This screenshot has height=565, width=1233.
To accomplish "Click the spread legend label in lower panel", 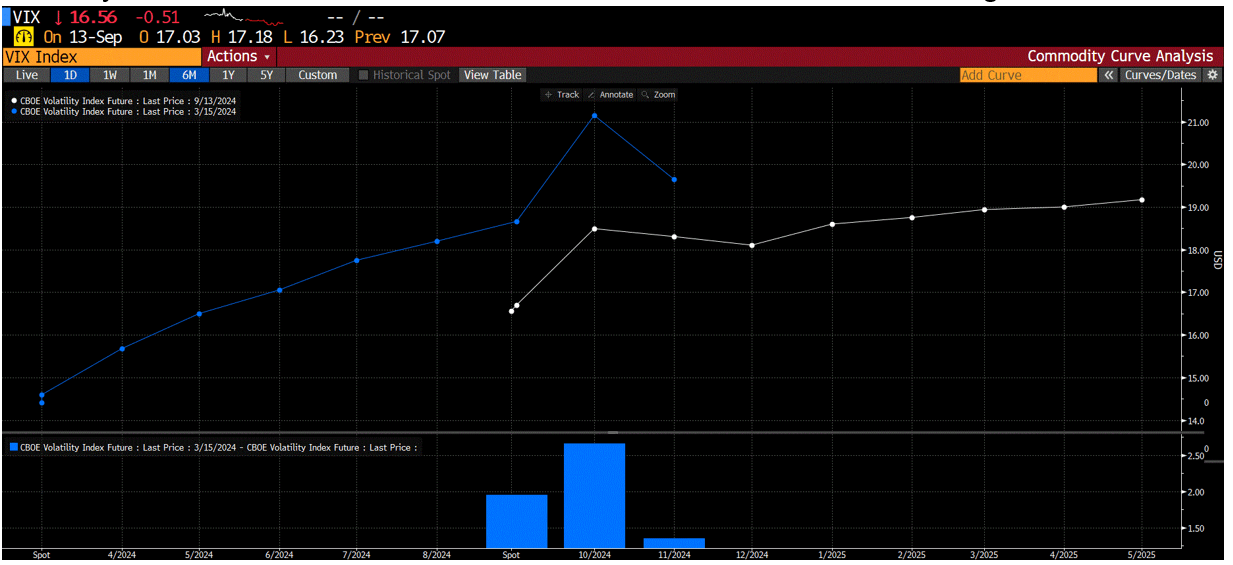I will pos(212,448).
